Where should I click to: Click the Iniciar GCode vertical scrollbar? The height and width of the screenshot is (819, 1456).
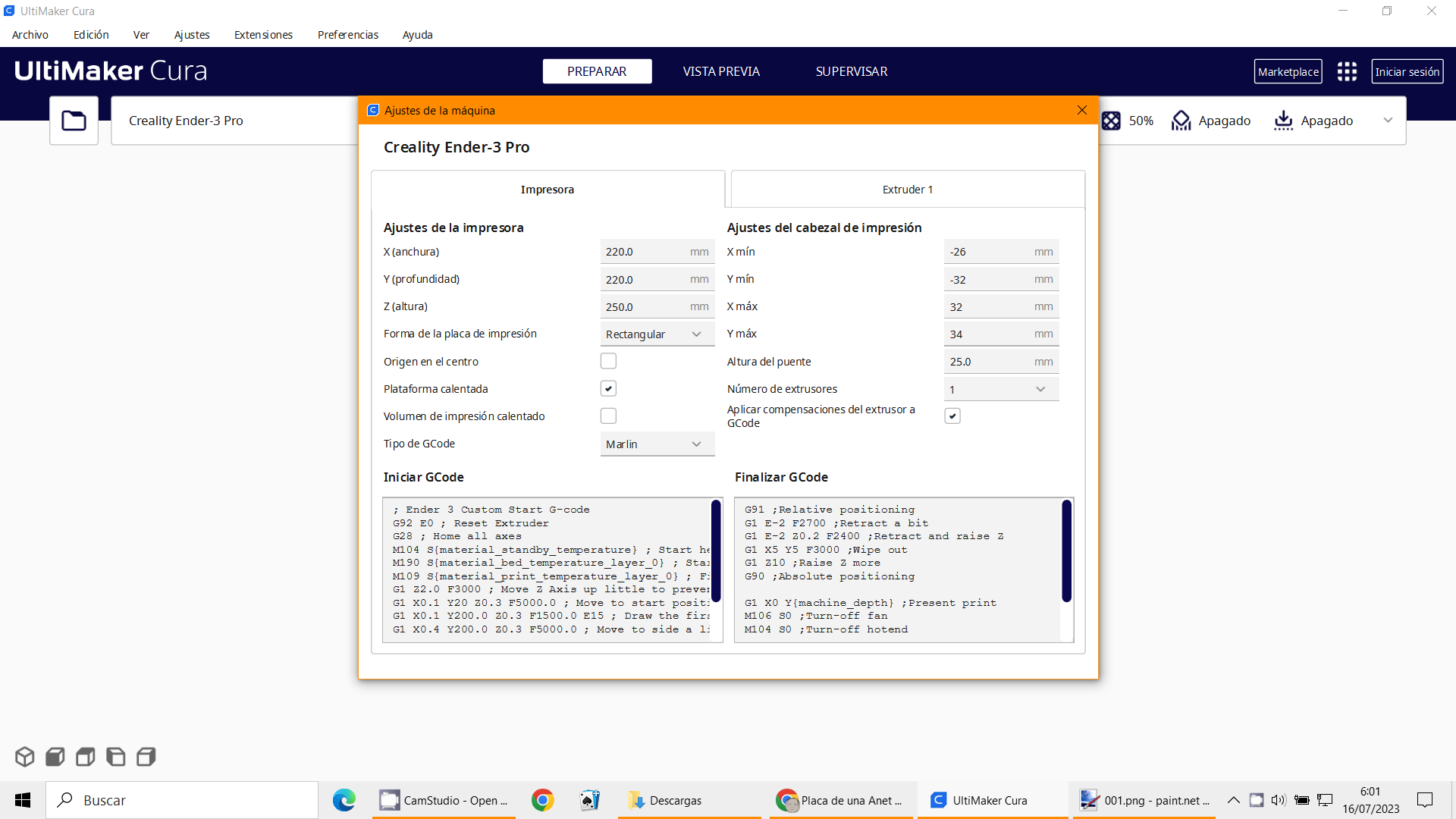pyautogui.click(x=715, y=551)
